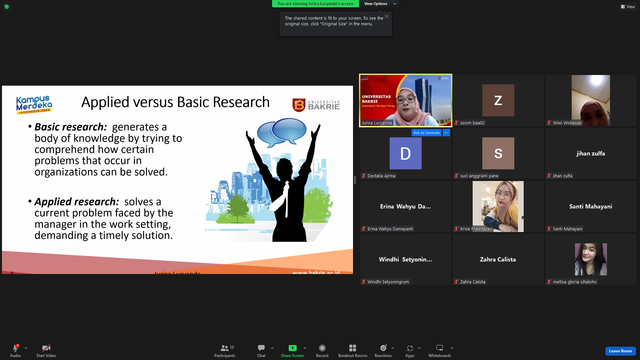Click the 'Basic research:' bullet text
The height and width of the screenshot is (360, 640).
(x=71, y=127)
